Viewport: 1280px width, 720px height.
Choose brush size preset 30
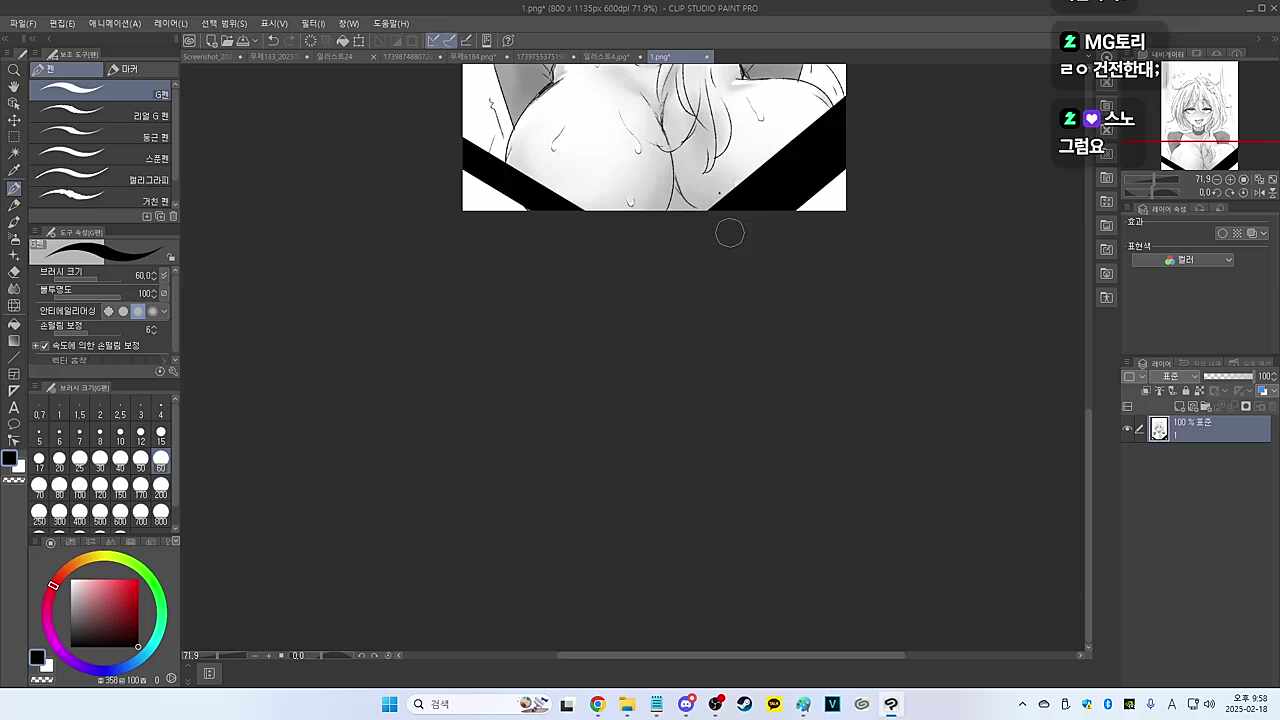(100, 461)
